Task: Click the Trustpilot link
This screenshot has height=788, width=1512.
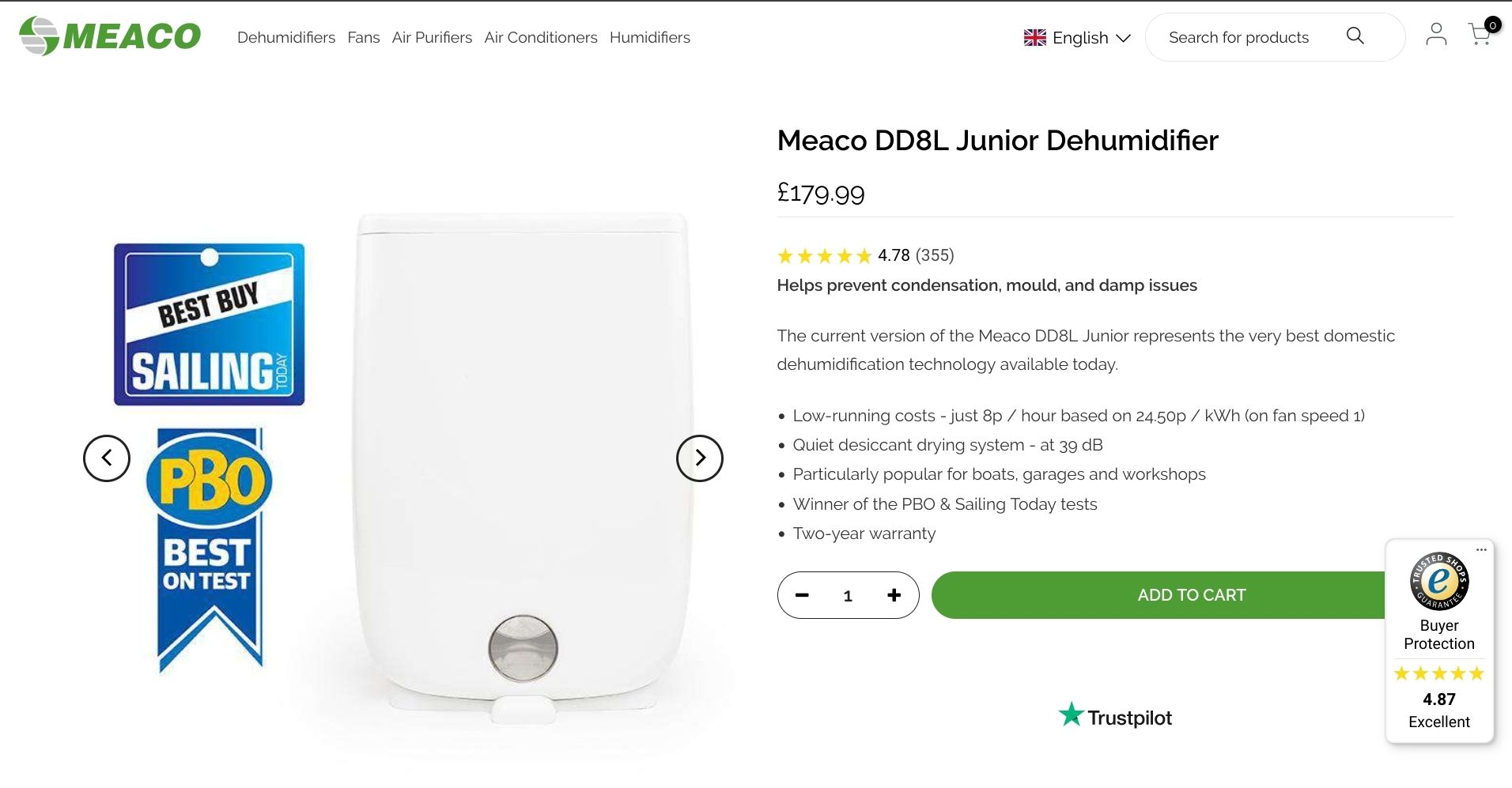Action: pyautogui.click(x=1115, y=716)
